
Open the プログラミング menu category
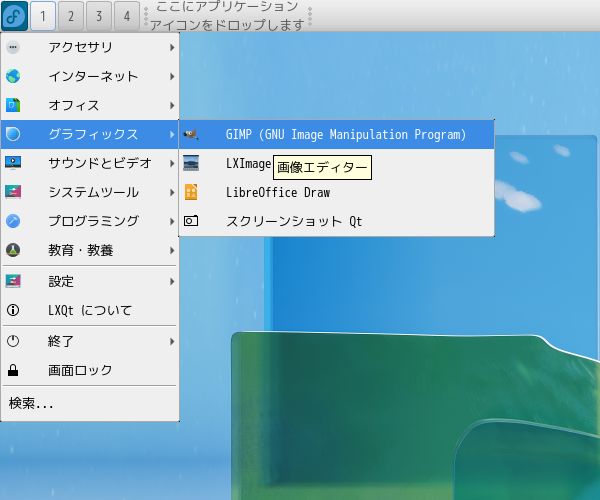point(90,221)
